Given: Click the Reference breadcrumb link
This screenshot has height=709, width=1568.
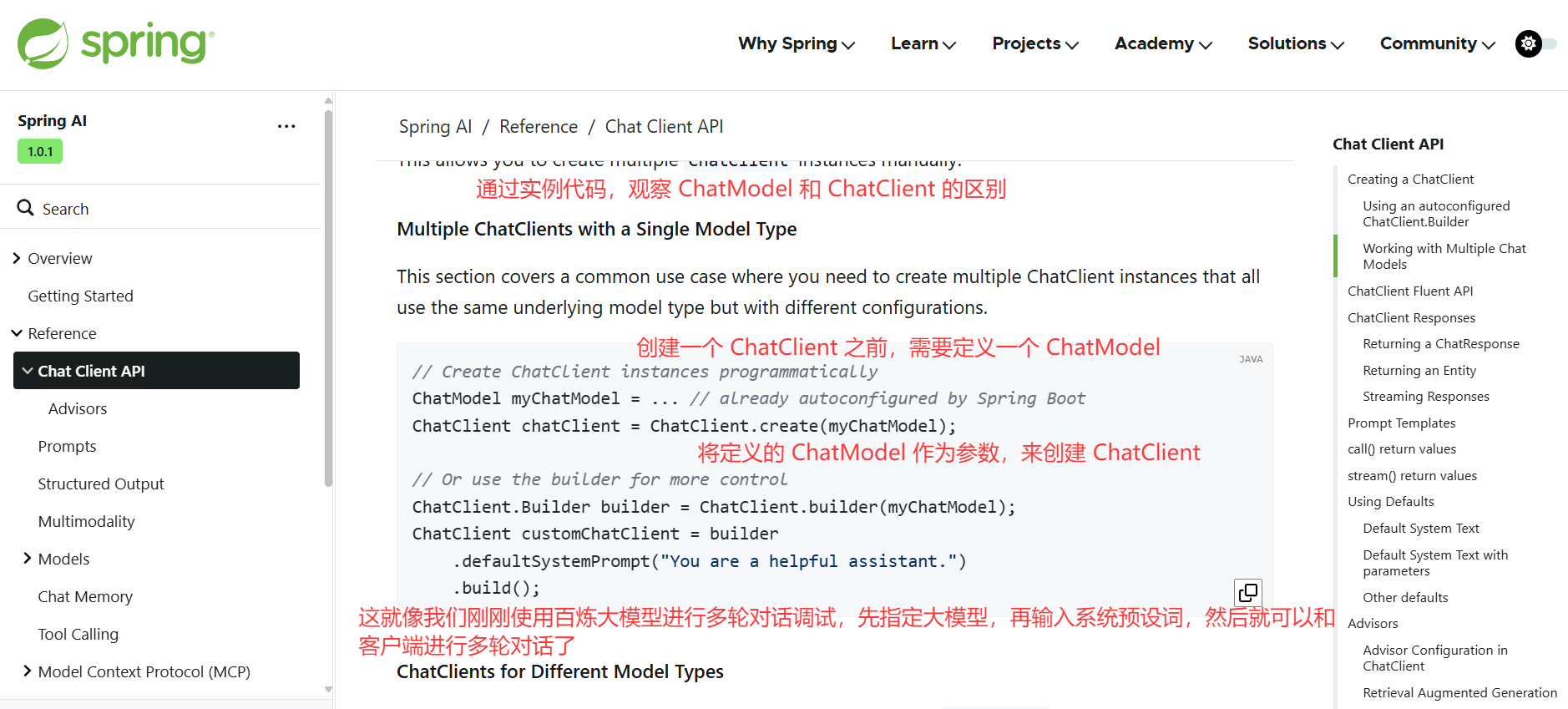Looking at the screenshot, I should point(538,126).
